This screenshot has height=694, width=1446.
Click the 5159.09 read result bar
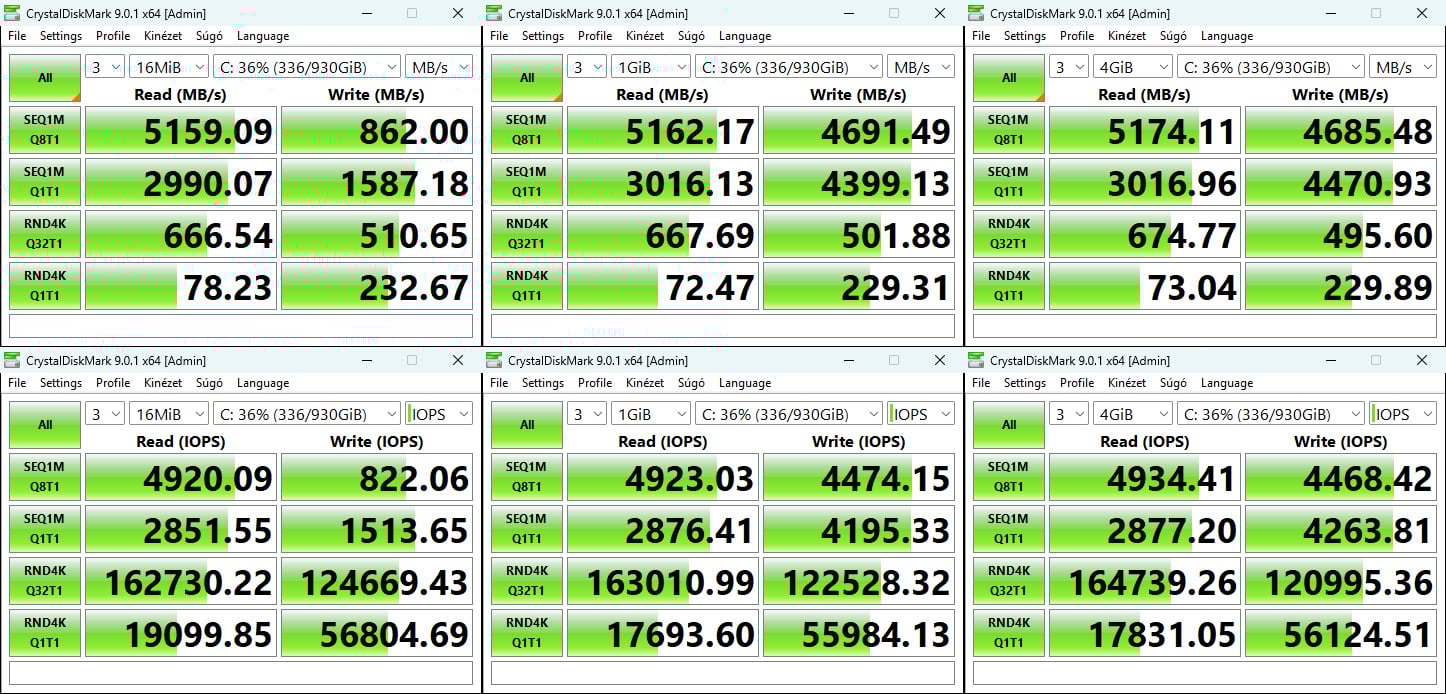tap(179, 131)
